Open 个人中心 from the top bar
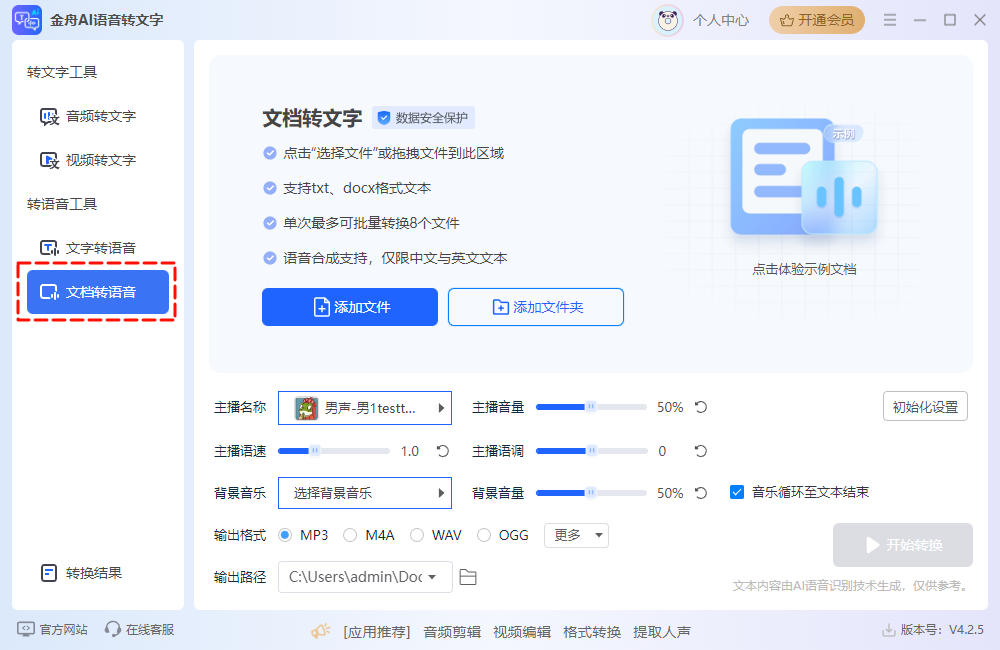1000x650 pixels. coord(721,19)
